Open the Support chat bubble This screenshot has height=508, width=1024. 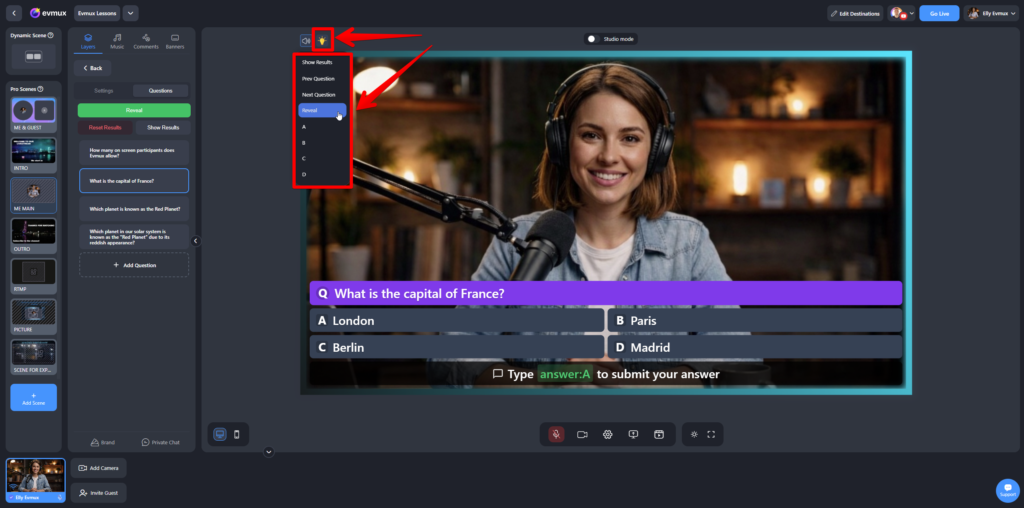click(1006, 490)
